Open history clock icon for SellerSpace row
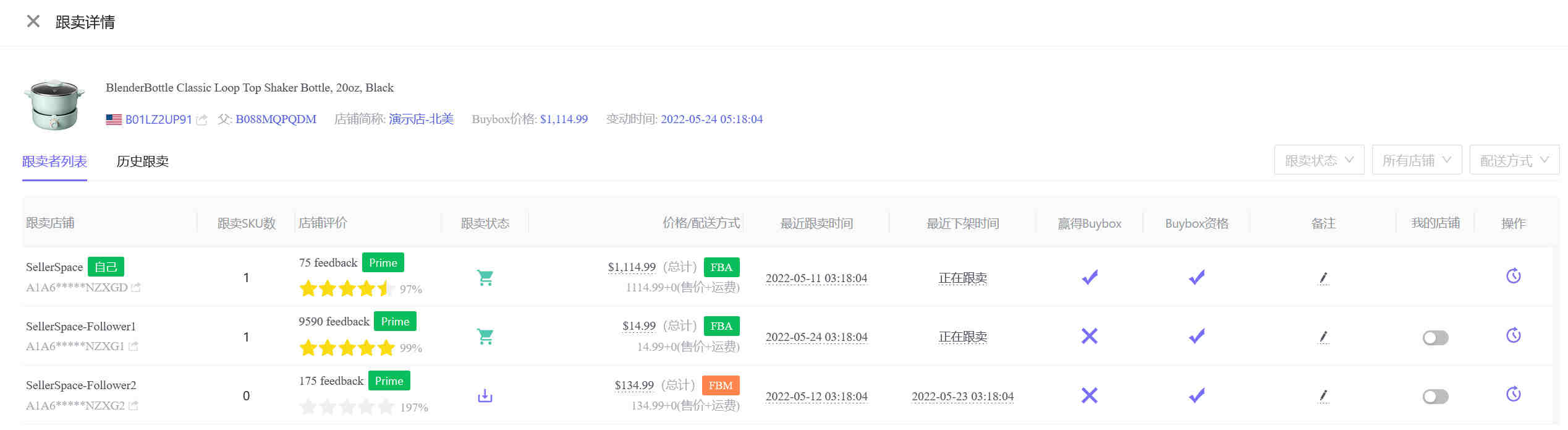The image size is (1568, 430). pos(1513,276)
